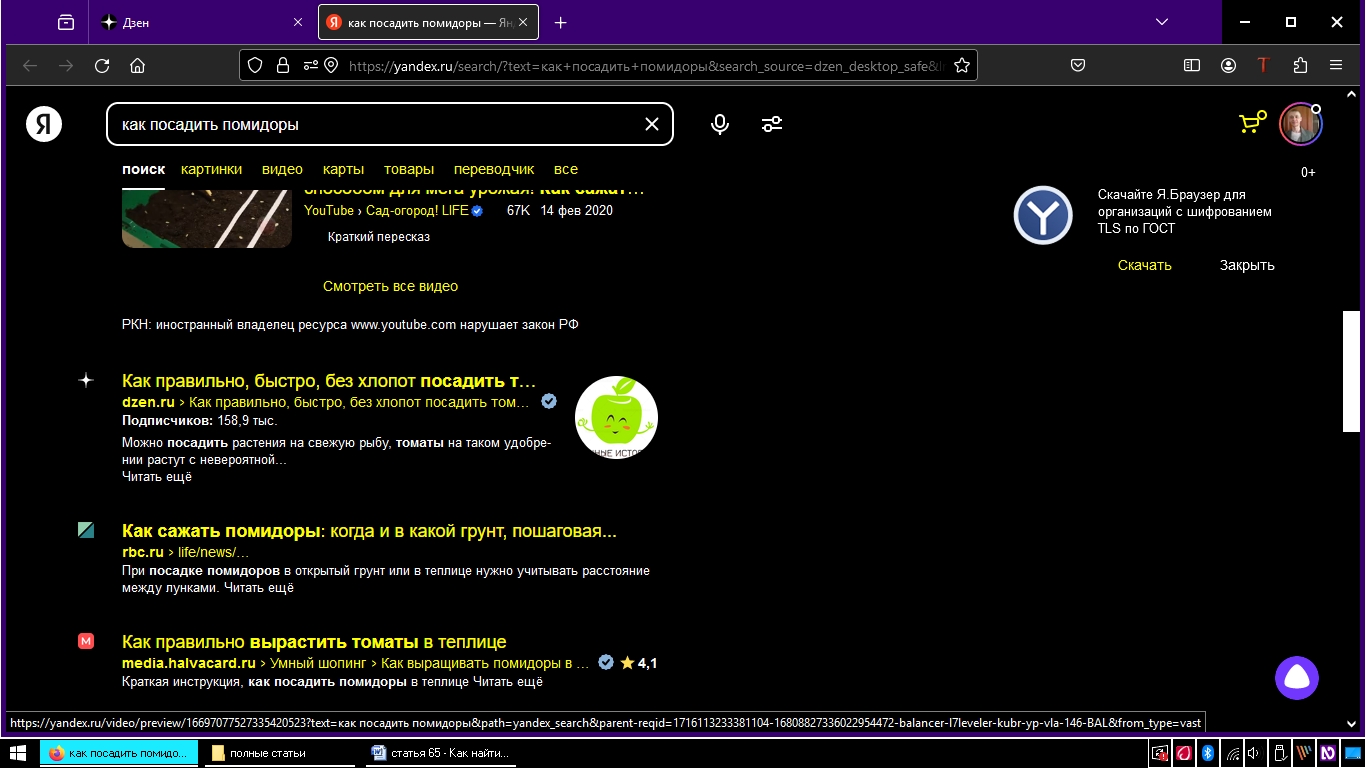Open Bluetooth tray icon

pyautogui.click(x=1207, y=753)
